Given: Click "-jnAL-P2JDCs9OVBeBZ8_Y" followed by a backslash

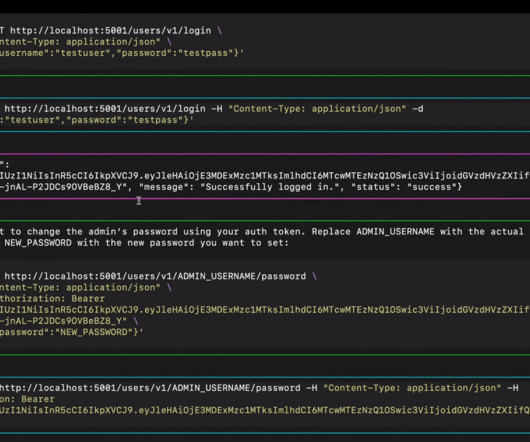Looking at the screenshot, I should [64, 321].
